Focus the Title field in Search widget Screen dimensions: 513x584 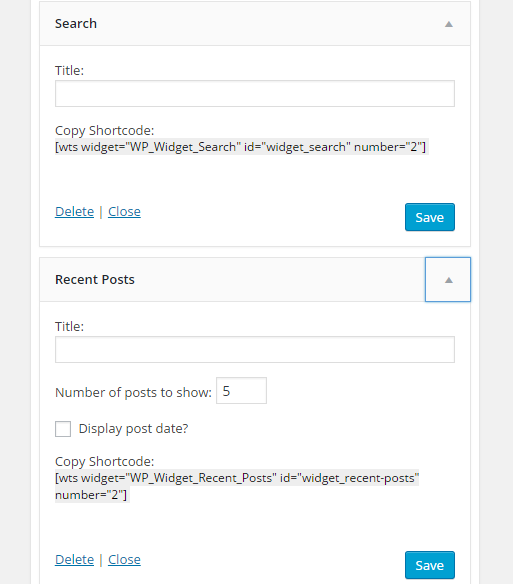pos(255,93)
